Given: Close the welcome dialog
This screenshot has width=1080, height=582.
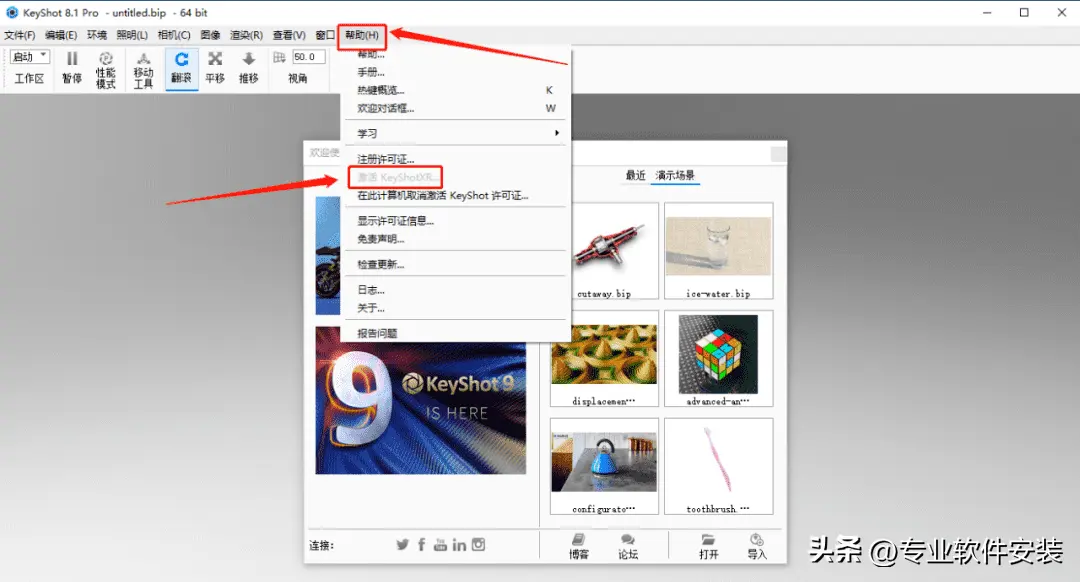Looking at the screenshot, I should tap(778, 154).
